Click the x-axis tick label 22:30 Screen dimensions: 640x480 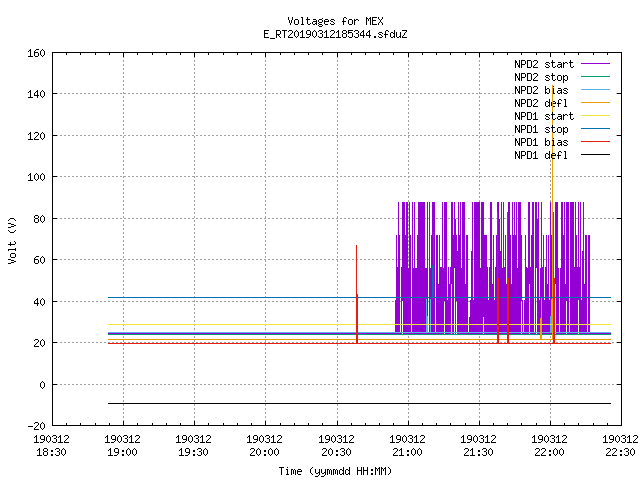click(x=620, y=452)
